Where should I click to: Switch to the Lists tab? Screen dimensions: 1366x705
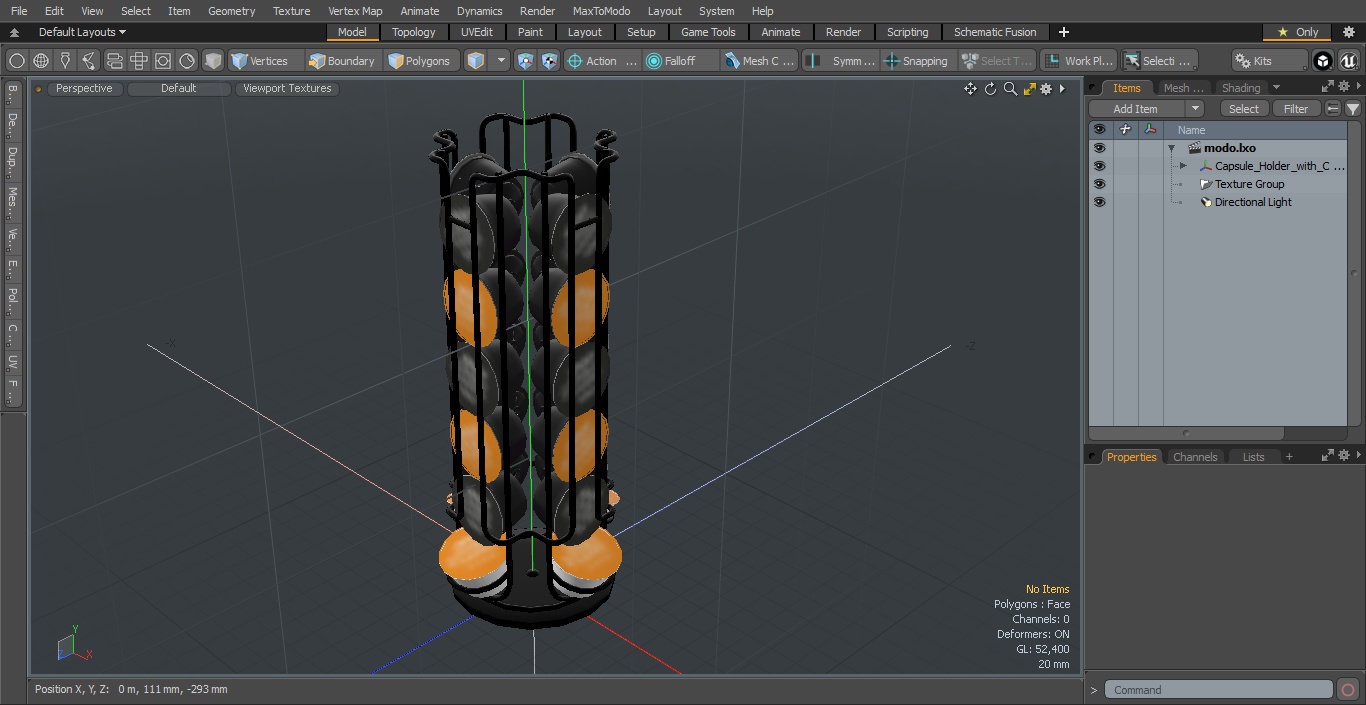[x=1254, y=457]
